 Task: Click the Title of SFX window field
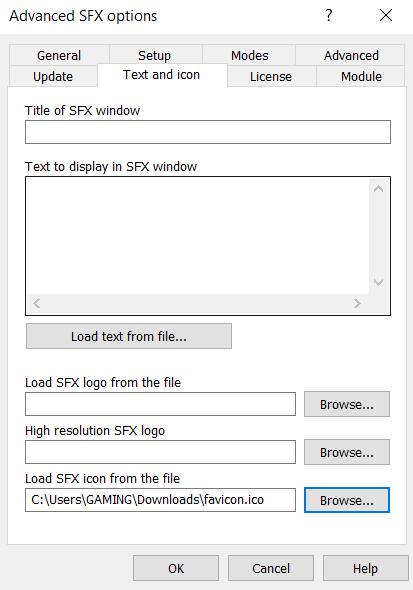pyautogui.click(x=208, y=132)
